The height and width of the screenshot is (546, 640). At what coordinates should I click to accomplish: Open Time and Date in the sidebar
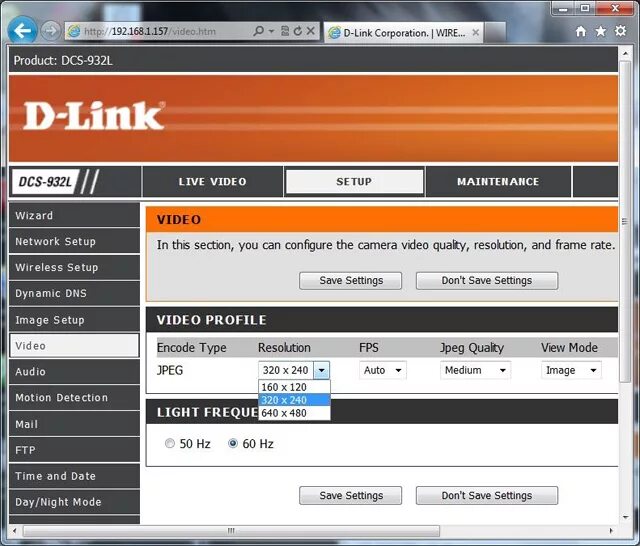(x=74, y=476)
